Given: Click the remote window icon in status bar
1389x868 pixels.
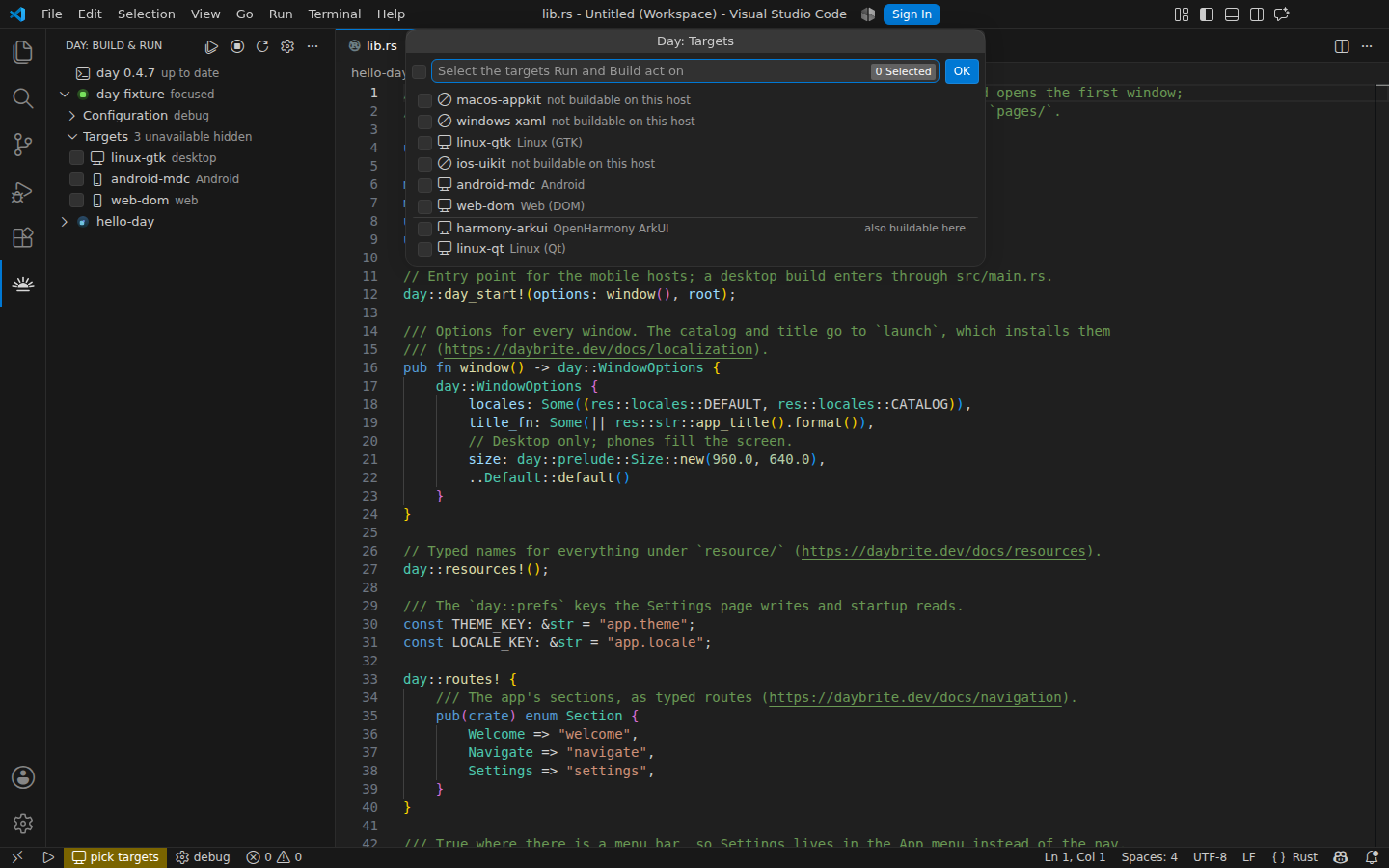Looking at the screenshot, I should pyautogui.click(x=16, y=857).
